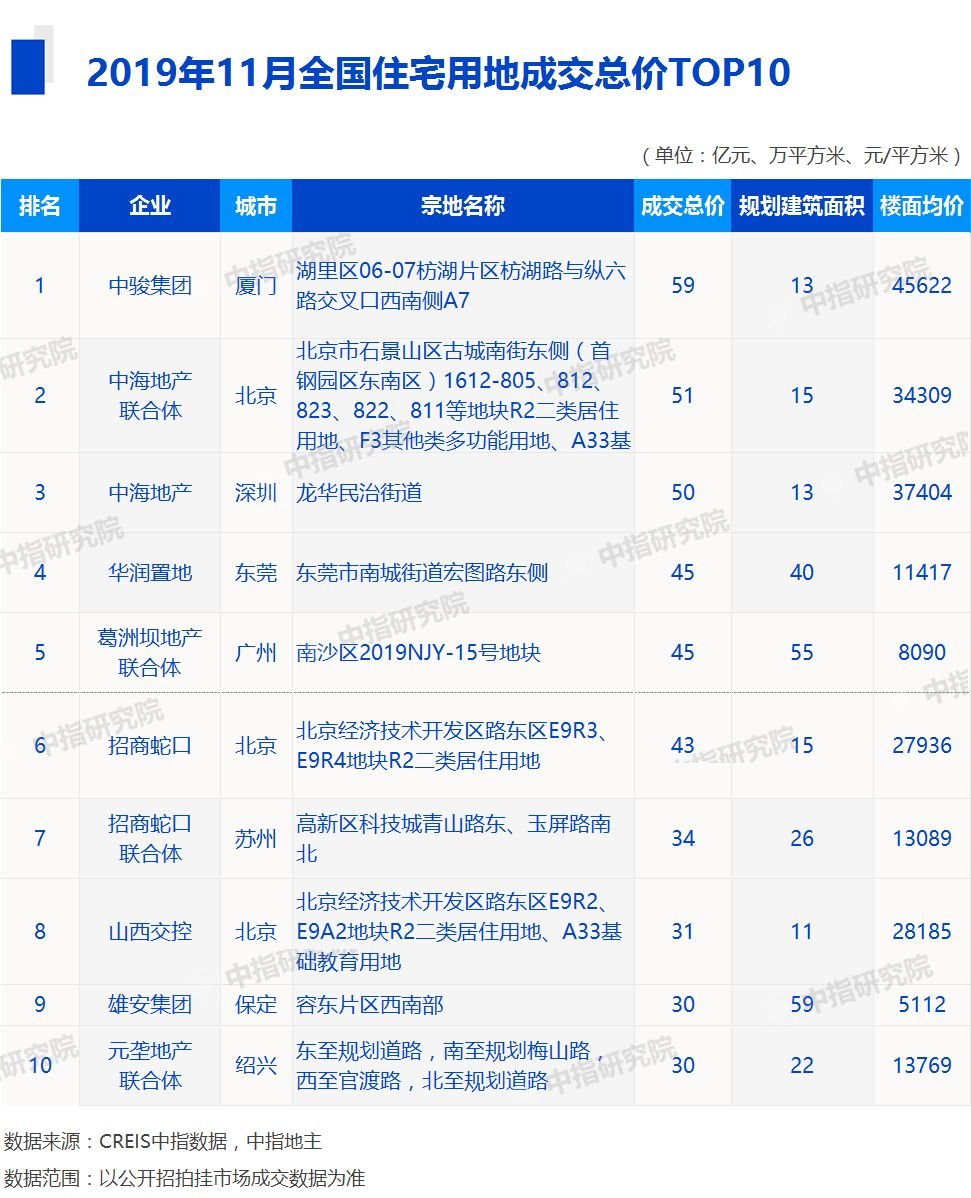
Task: Click company cell 招商蛇口联合体
Action: [150, 838]
